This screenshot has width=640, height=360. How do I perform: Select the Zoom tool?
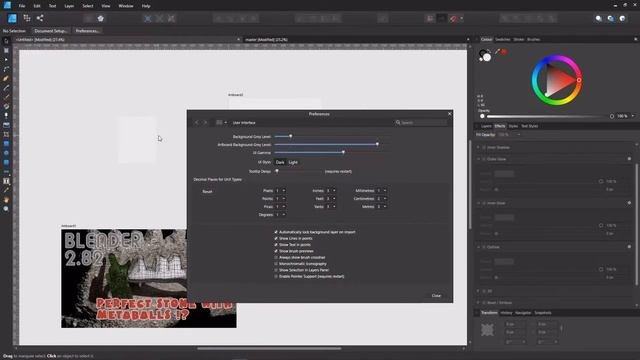6,209
